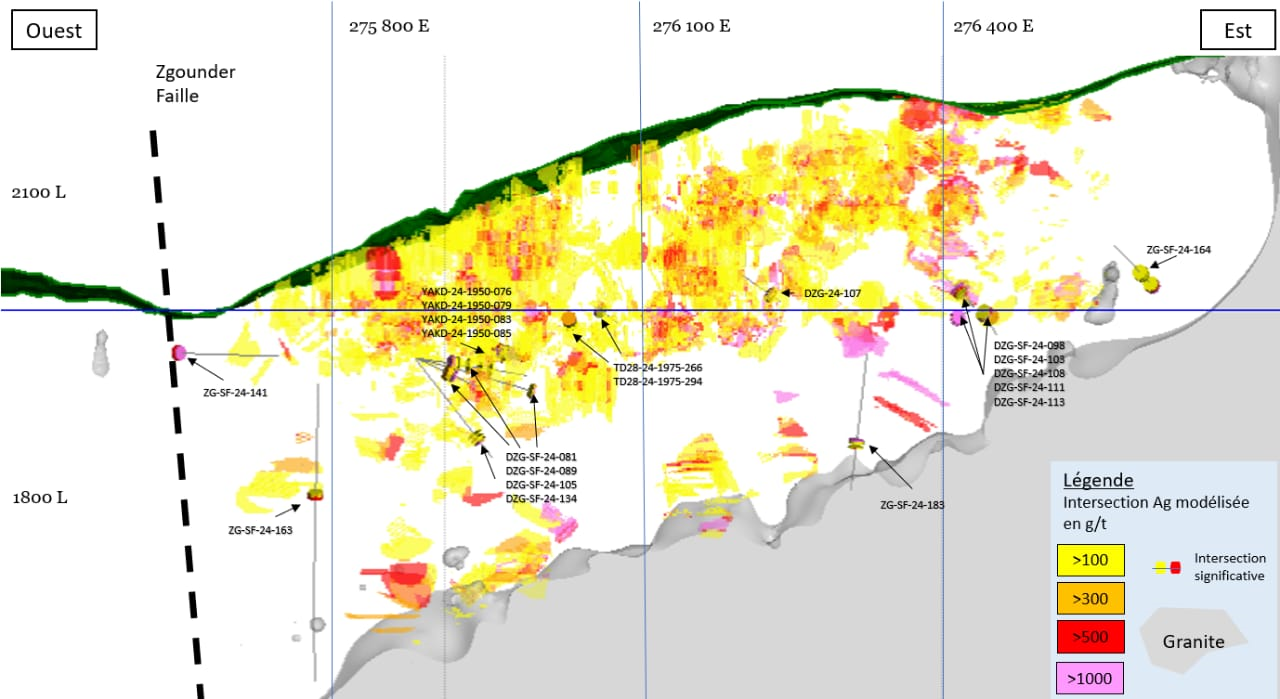Click the ZG-SF-24-163 drillhole intersection marker
Image resolution: width=1280 pixels, height=699 pixels.
coord(316,494)
